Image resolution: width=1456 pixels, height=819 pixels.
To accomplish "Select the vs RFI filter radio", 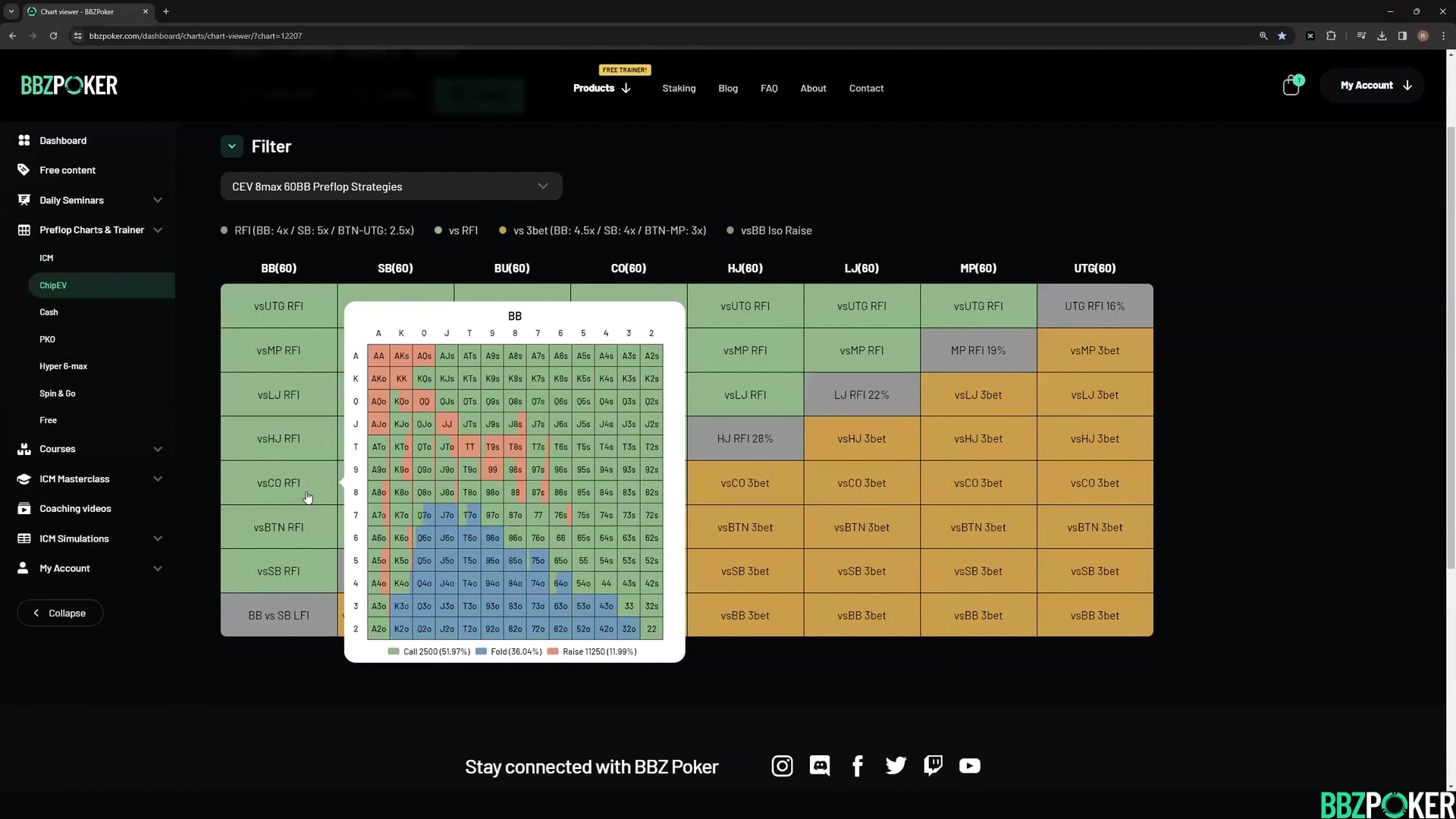I will pyautogui.click(x=438, y=231).
